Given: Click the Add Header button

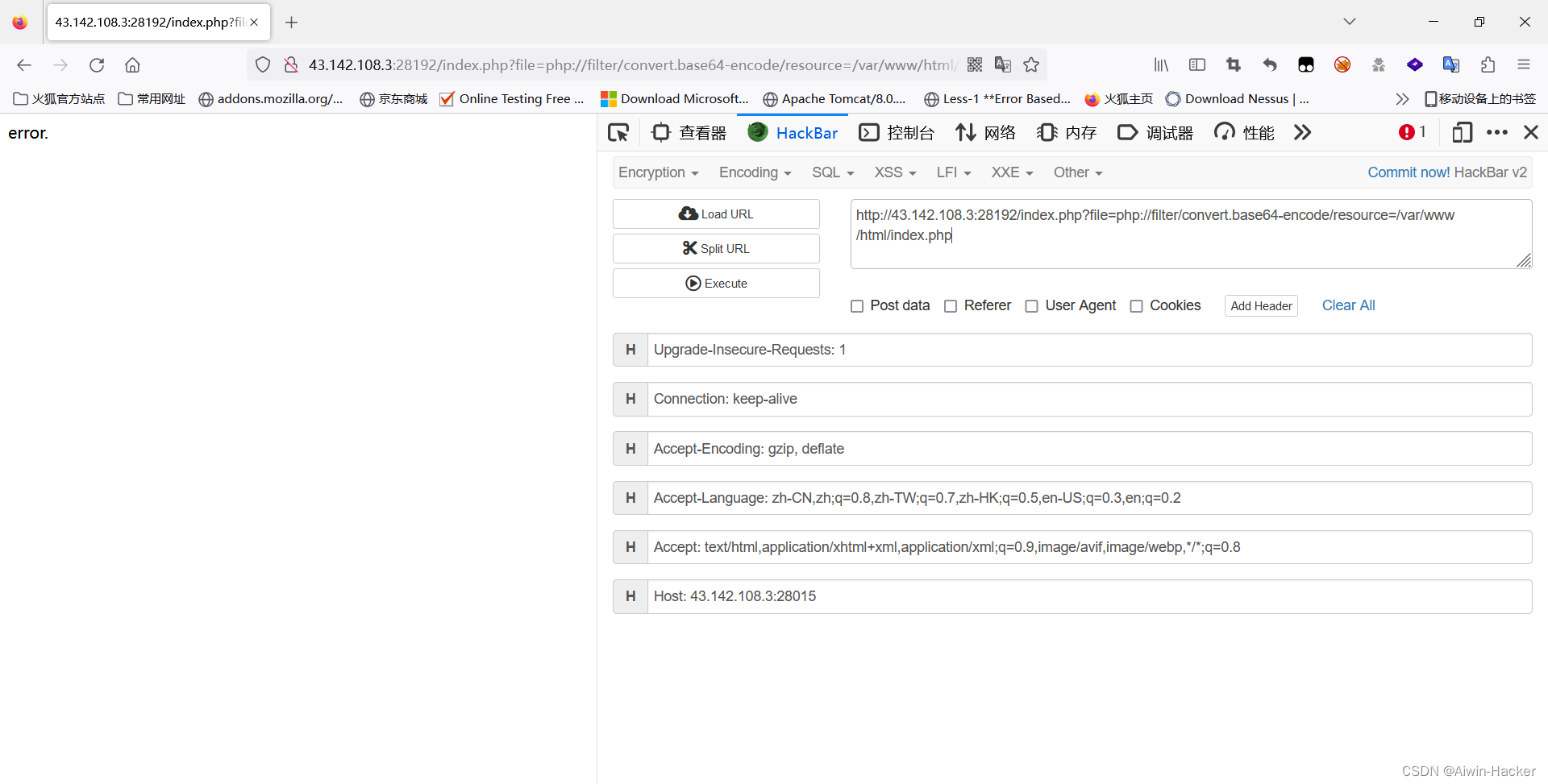Looking at the screenshot, I should [x=1261, y=306].
